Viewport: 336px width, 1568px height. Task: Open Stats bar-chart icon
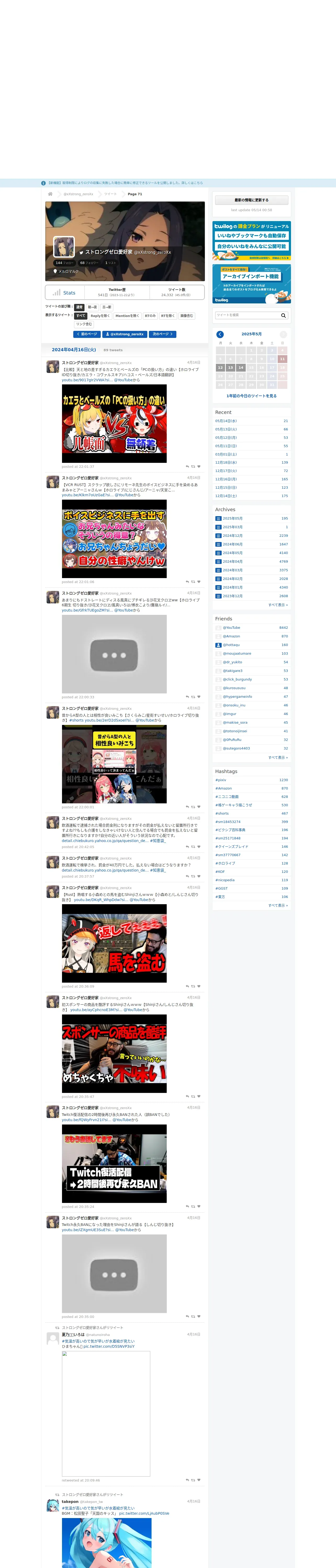point(57,292)
